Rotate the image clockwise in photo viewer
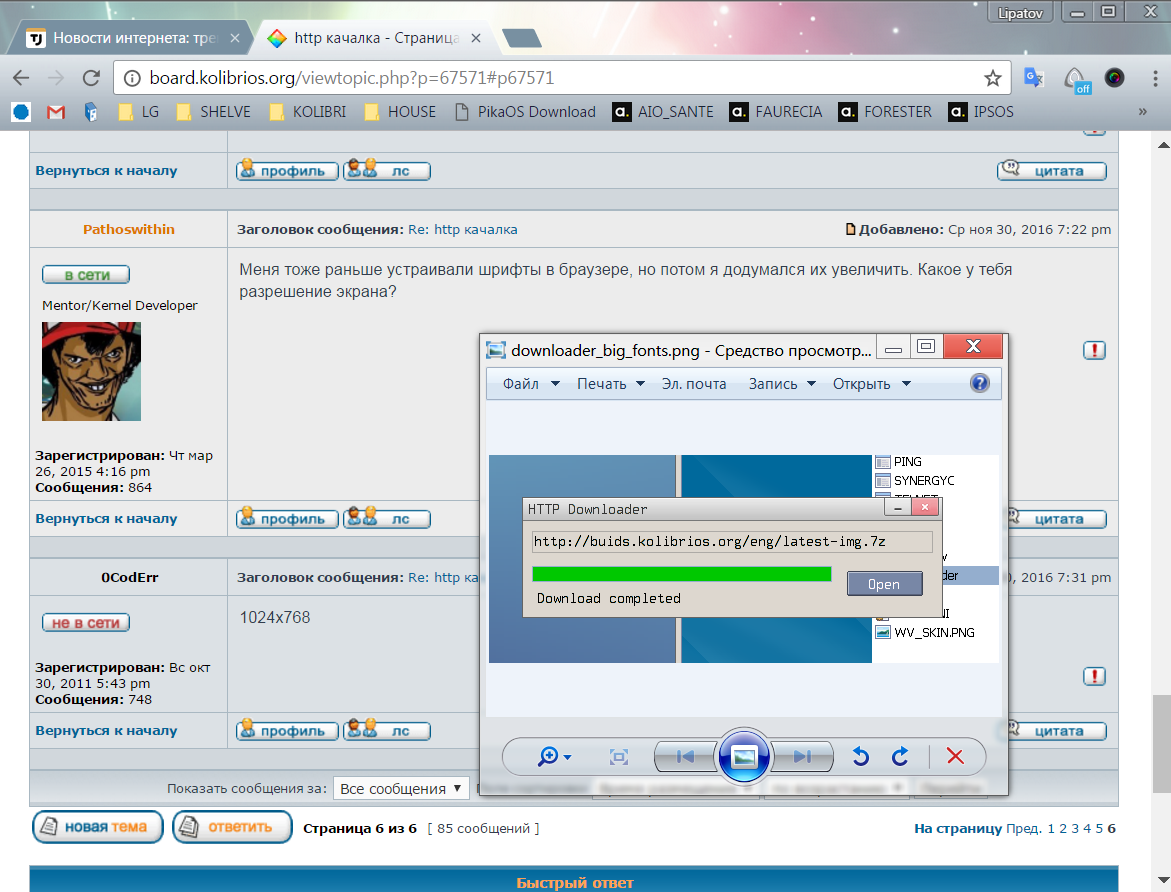The image size is (1171, 892). pos(900,757)
